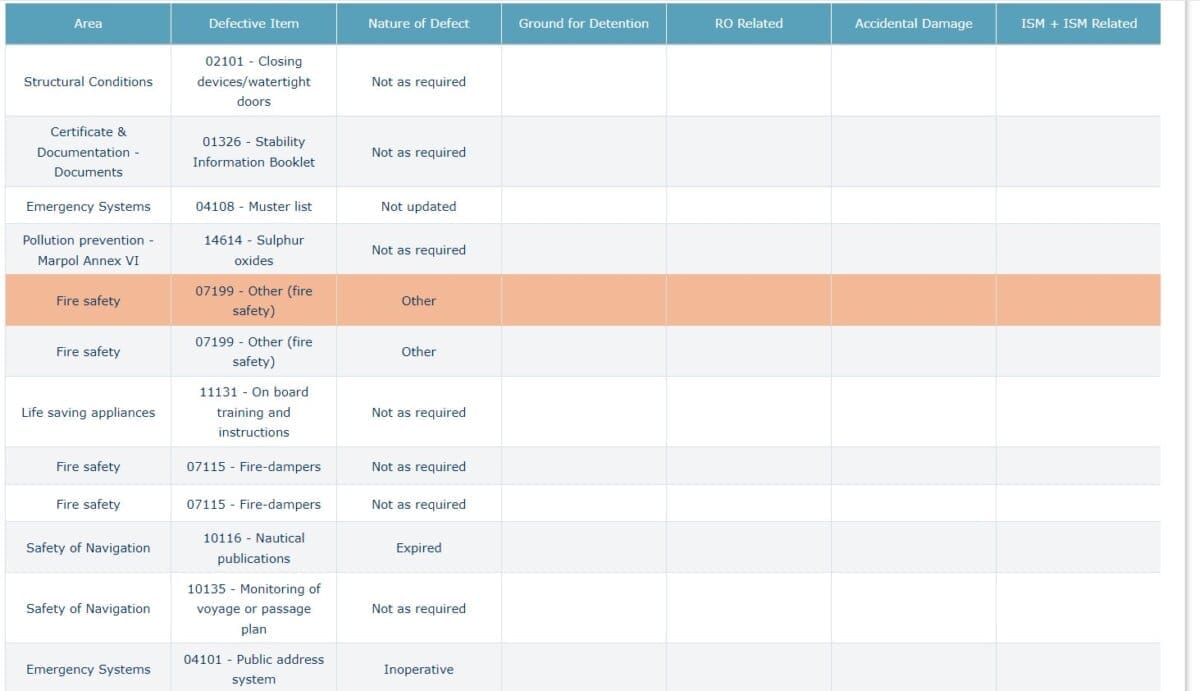Screen dimensions: 1200x691
Task: Select the Ground for Detention header
Action: (583, 23)
